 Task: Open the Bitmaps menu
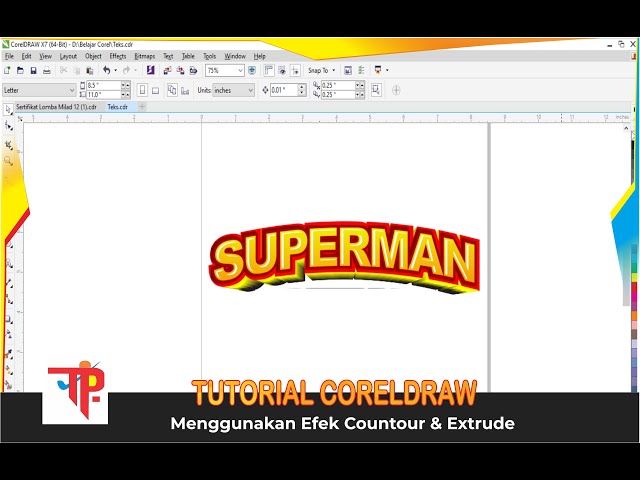pyautogui.click(x=144, y=56)
